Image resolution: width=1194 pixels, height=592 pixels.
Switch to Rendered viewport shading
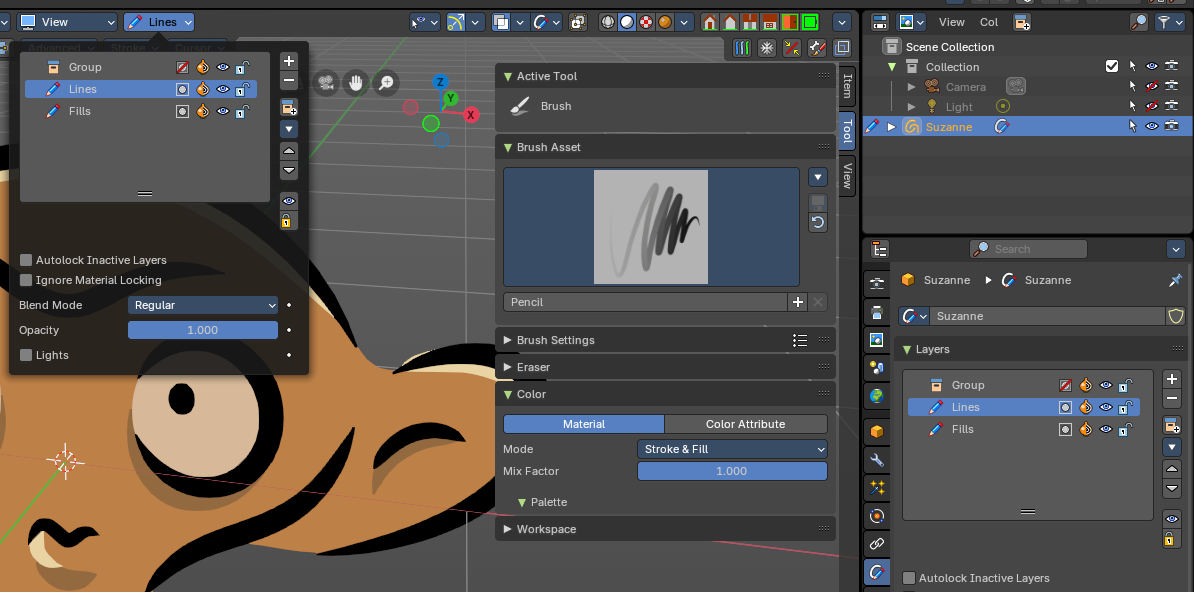[665, 22]
